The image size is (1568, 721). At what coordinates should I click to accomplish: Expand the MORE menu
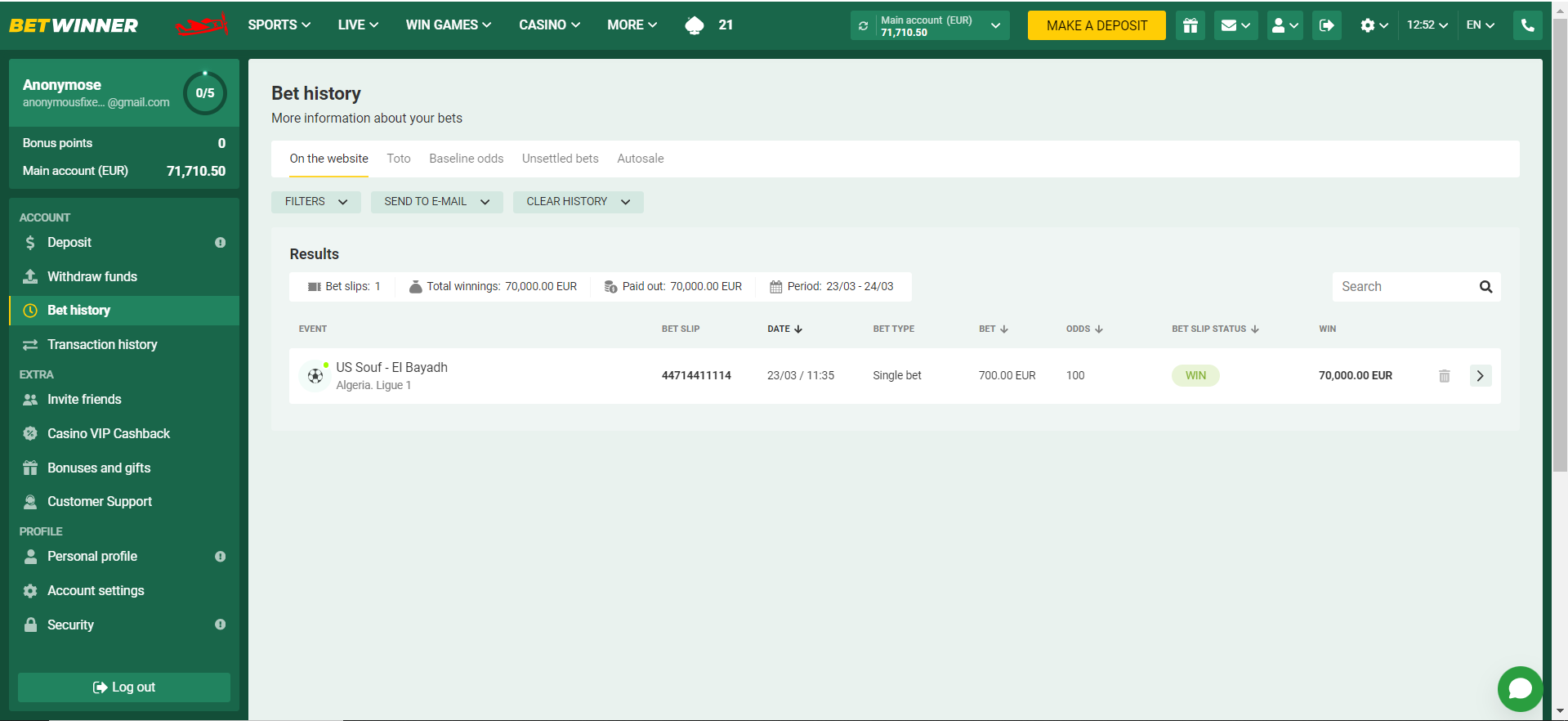tap(632, 25)
